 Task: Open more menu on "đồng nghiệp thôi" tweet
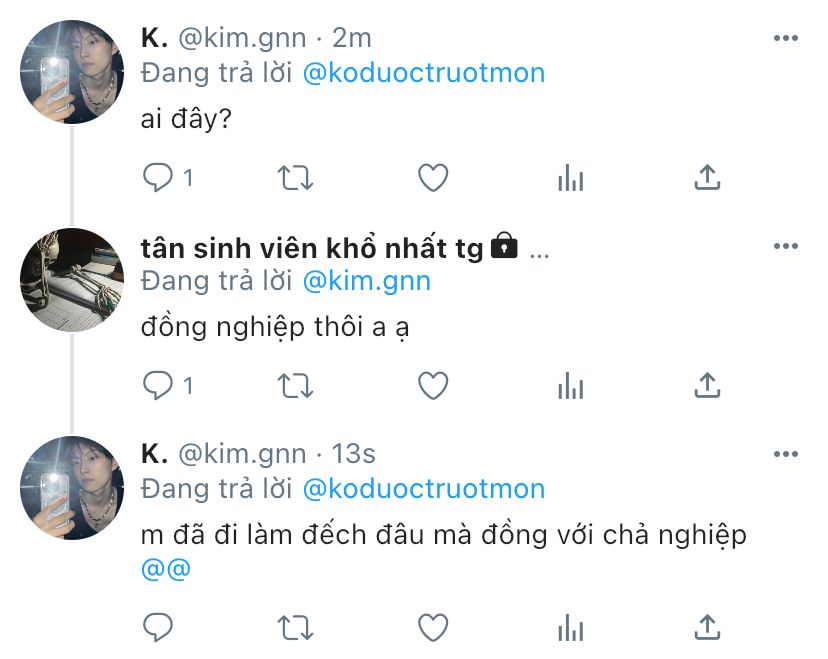pos(786,246)
